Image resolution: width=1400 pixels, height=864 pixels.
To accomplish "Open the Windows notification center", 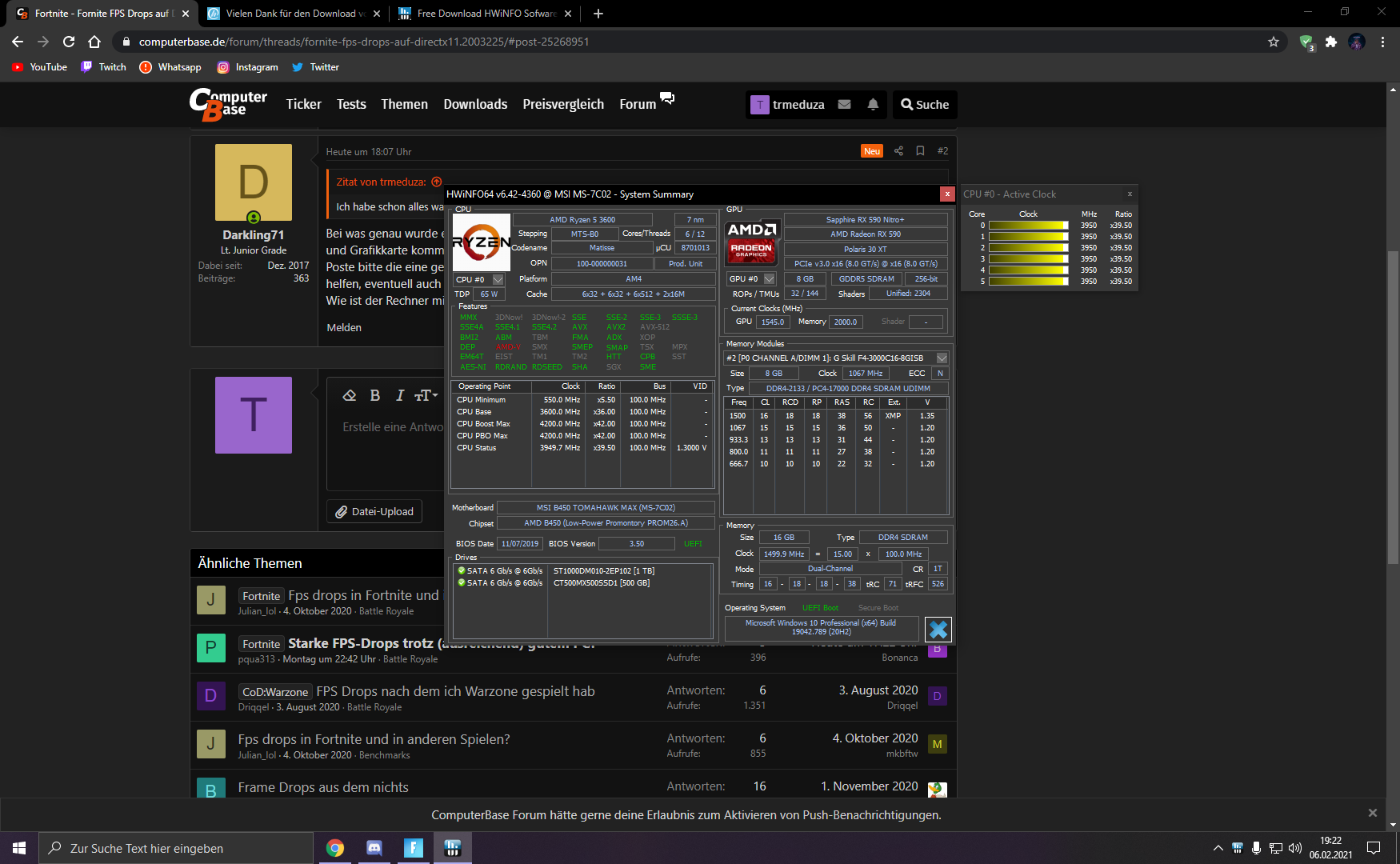I will coord(1374,848).
